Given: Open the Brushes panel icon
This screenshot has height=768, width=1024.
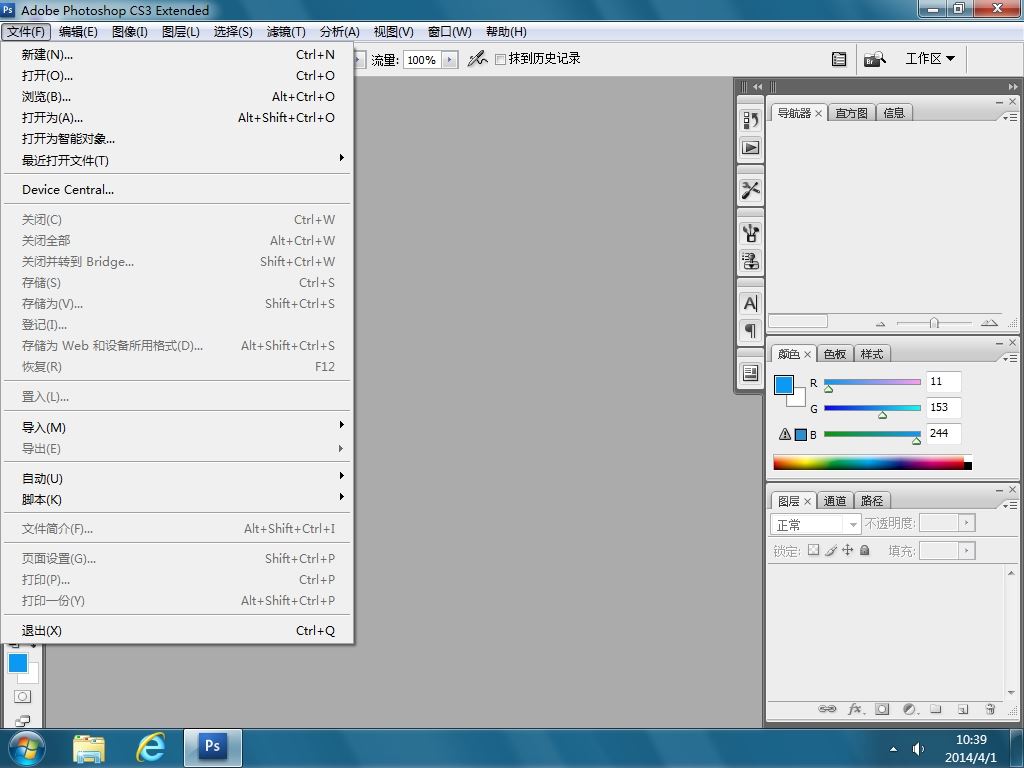Looking at the screenshot, I should coord(750,233).
